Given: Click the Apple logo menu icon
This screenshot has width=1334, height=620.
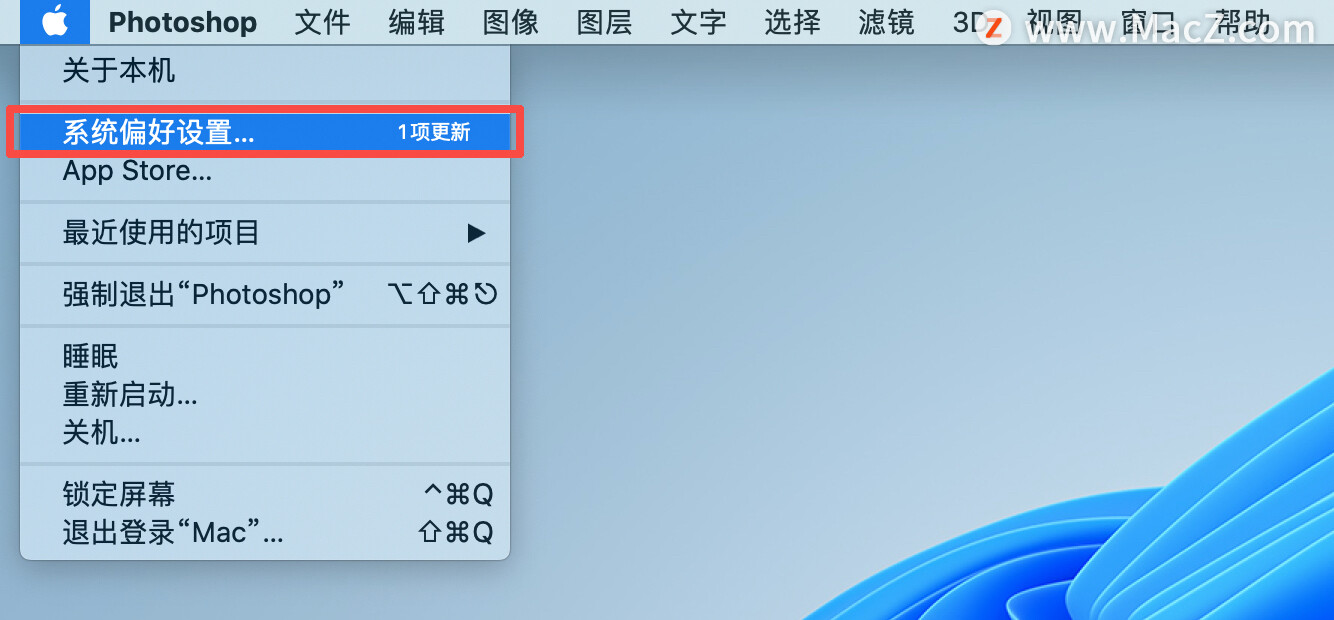Looking at the screenshot, I should pos(55,21).
